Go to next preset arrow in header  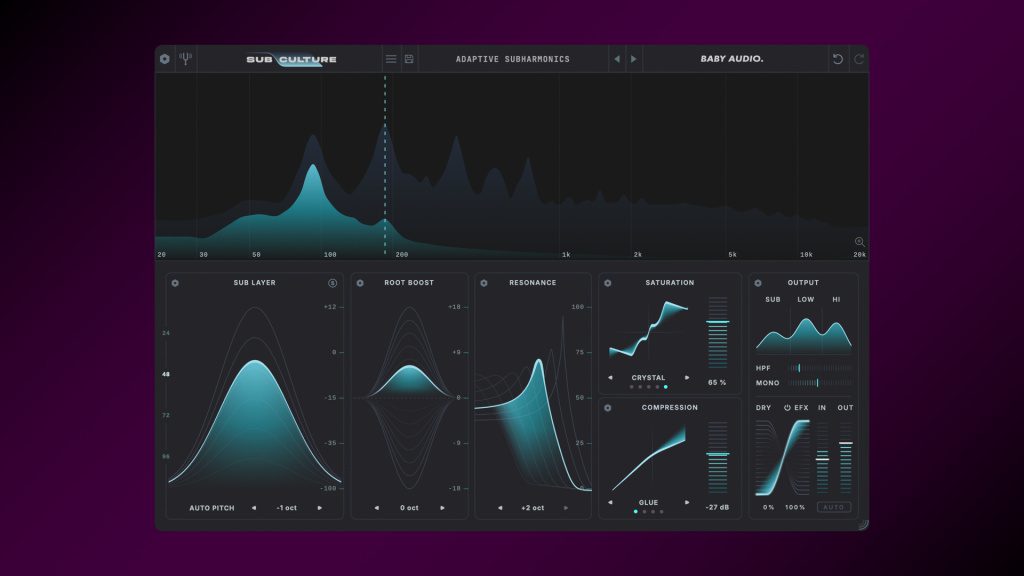click(633, 59)
